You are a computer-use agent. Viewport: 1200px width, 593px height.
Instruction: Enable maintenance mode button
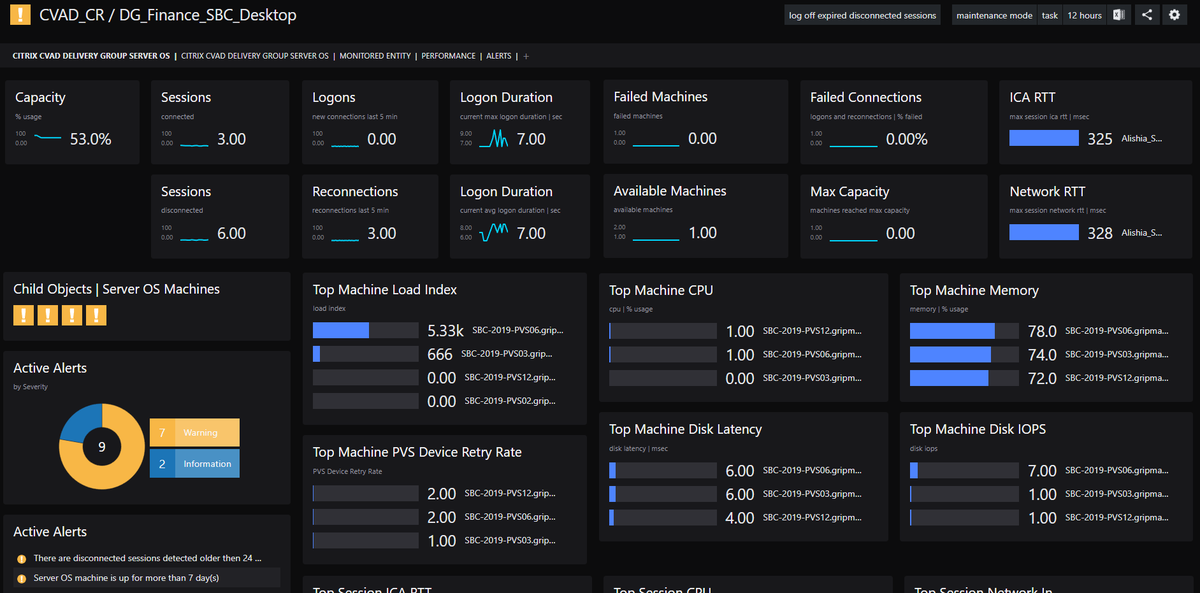coord(994,15)
